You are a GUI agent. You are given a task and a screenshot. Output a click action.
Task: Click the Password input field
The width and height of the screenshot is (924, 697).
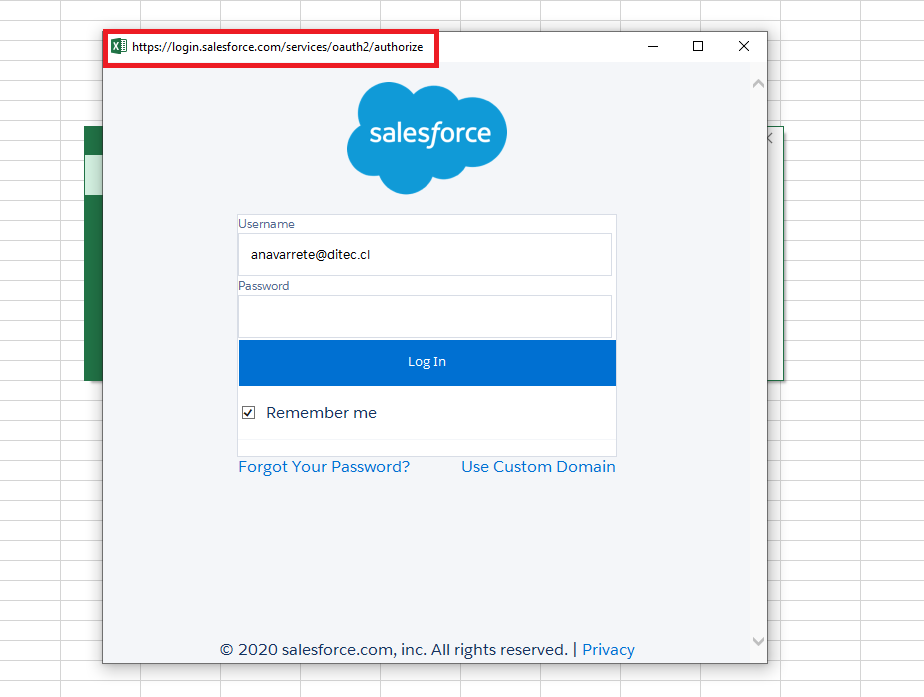tap(425, 316)
